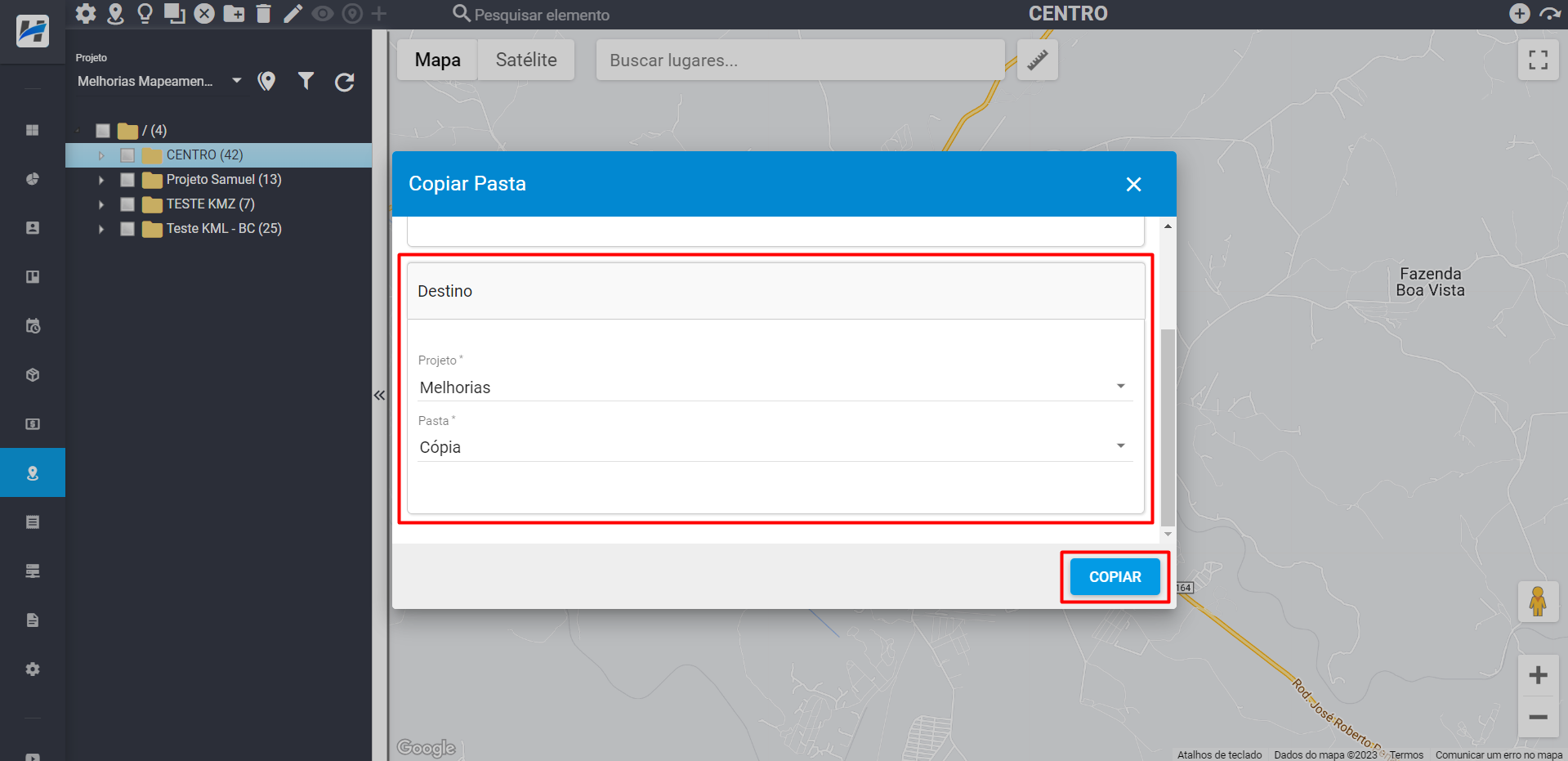The width and height of the screenshot is (1568, 761).
Task: Toggle map fullscreen view
Action: point(1538,60)
